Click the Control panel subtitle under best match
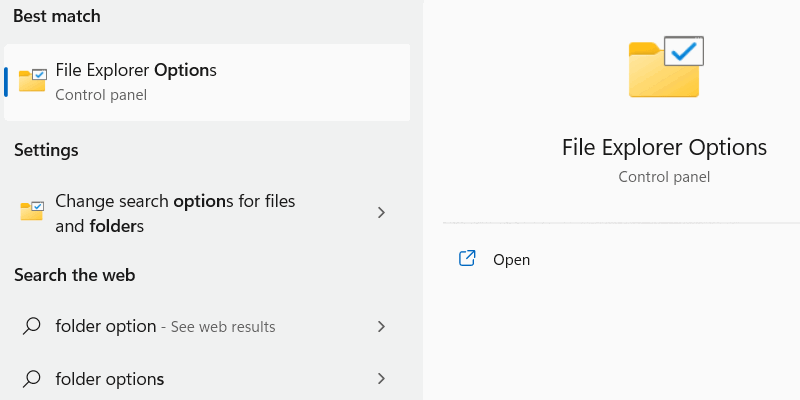800x400 pixels. (x=101, y=95)
